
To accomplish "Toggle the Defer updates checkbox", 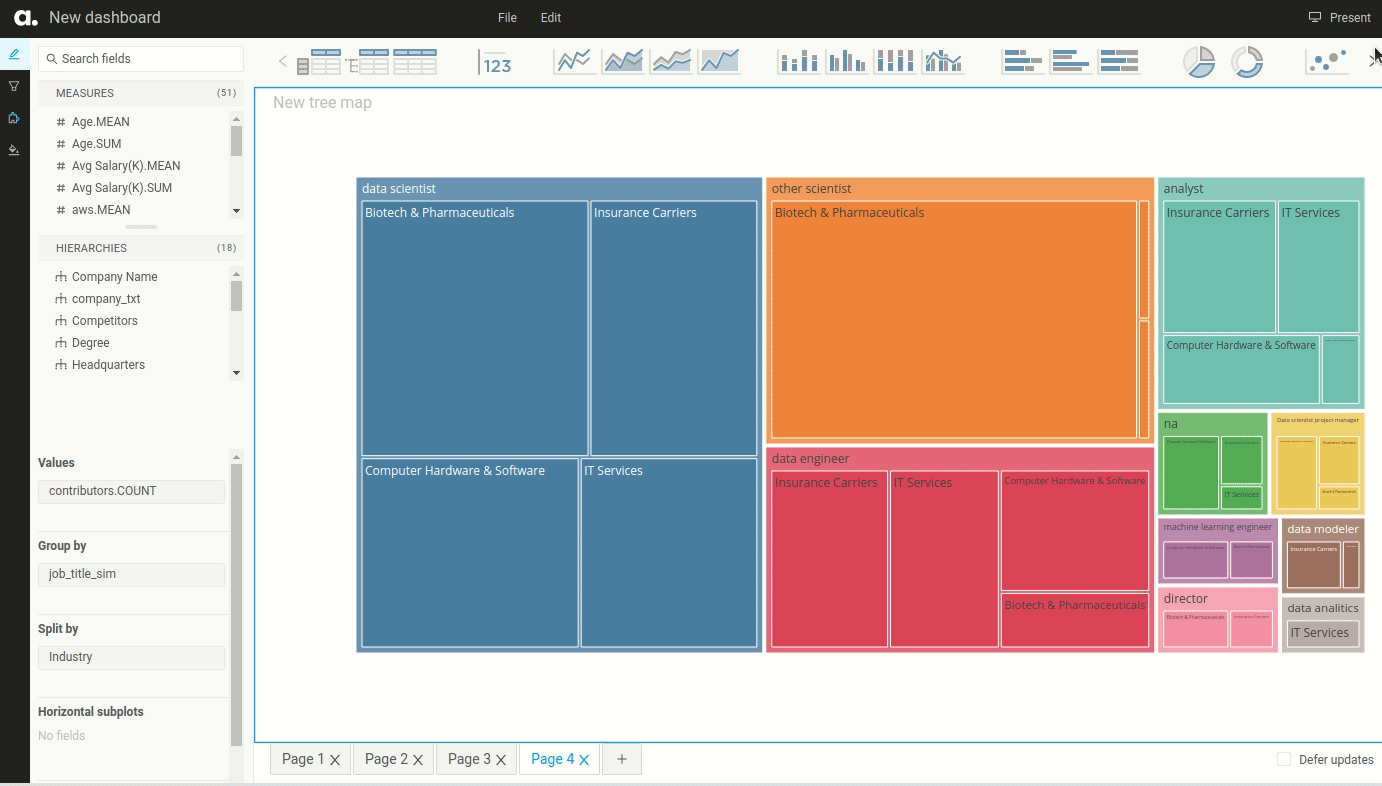I will [1284, 760].
